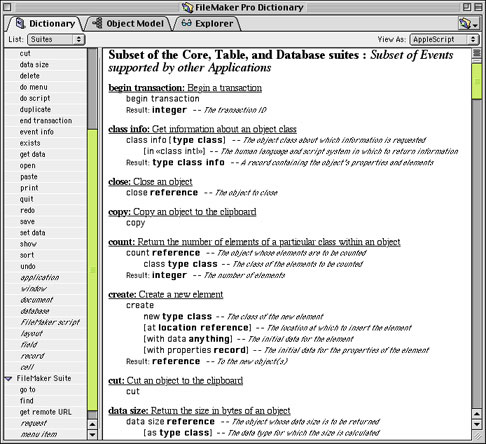
Task: Select 'redo' in the list
Action: point(27,210)
